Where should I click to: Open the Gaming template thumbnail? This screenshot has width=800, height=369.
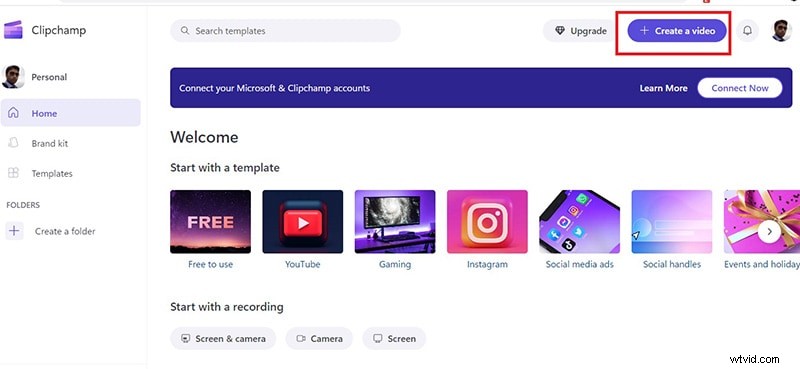point(395,222)
